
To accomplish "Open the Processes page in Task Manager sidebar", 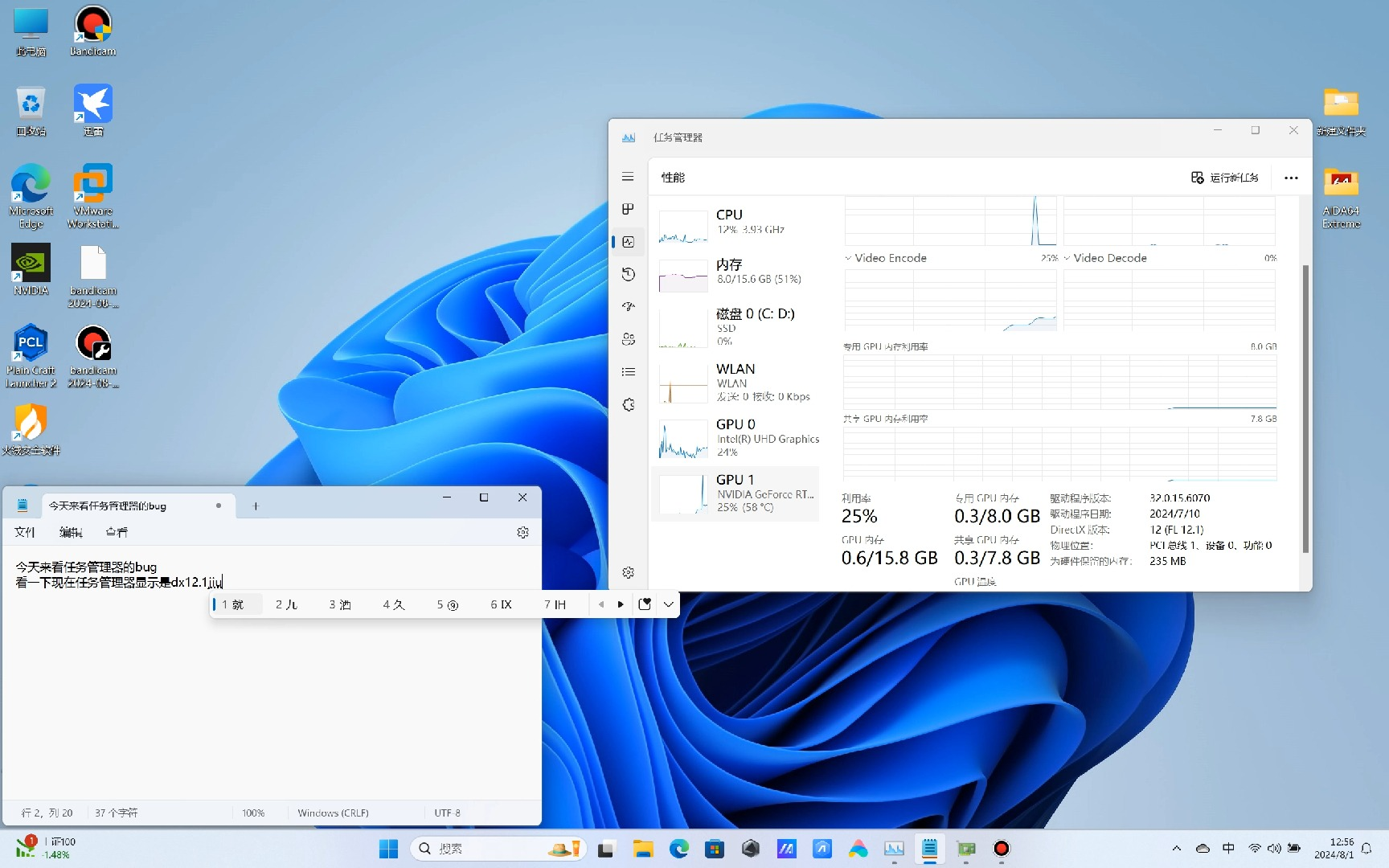I will pyautogui.click(x=628, y=209).
